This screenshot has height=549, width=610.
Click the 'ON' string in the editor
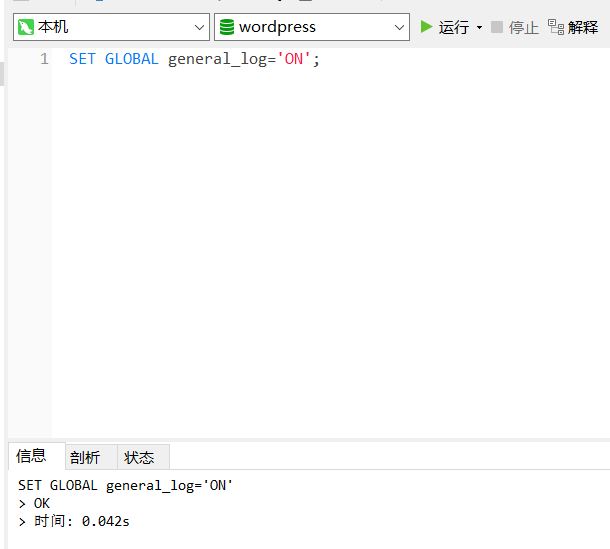pyautogui.click(x=293, y=59)
